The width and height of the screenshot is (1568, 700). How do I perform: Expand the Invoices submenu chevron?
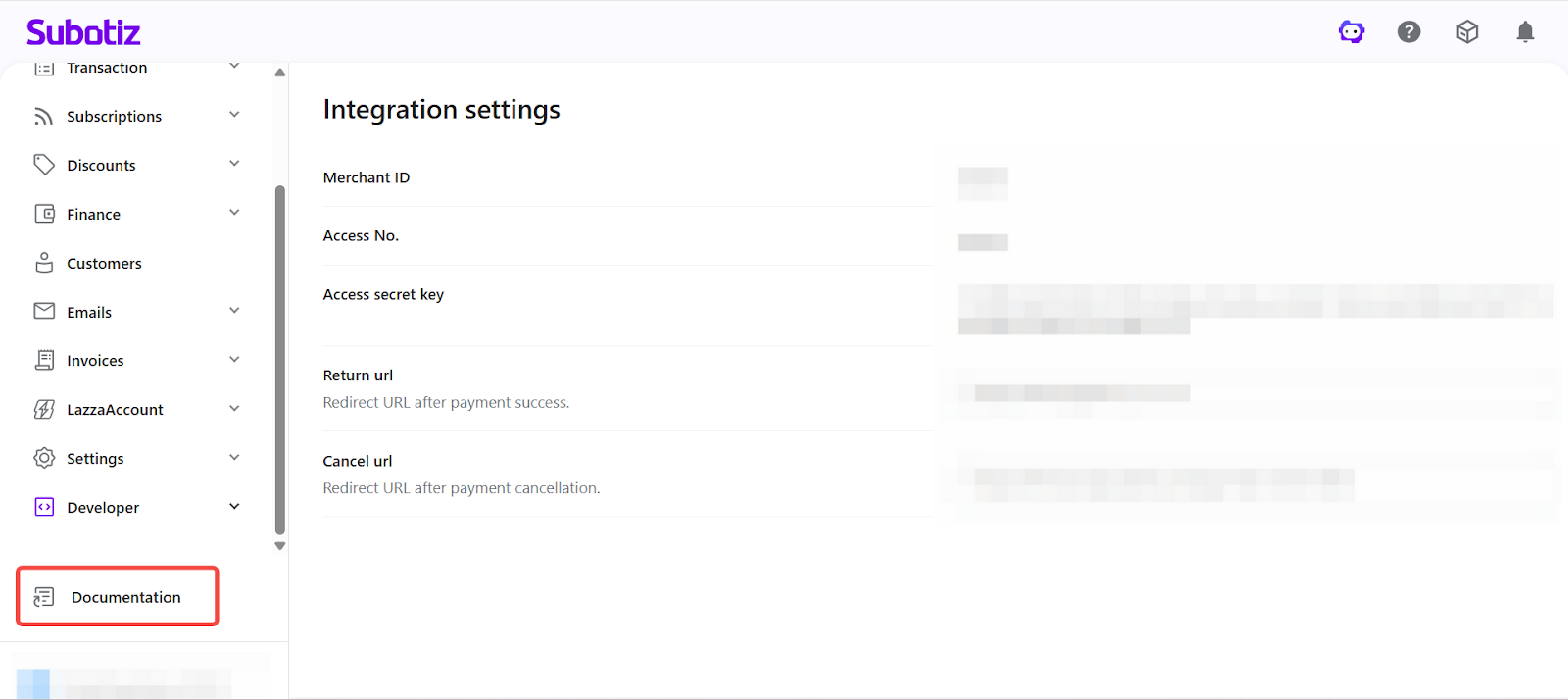click(x=234, y=360)
